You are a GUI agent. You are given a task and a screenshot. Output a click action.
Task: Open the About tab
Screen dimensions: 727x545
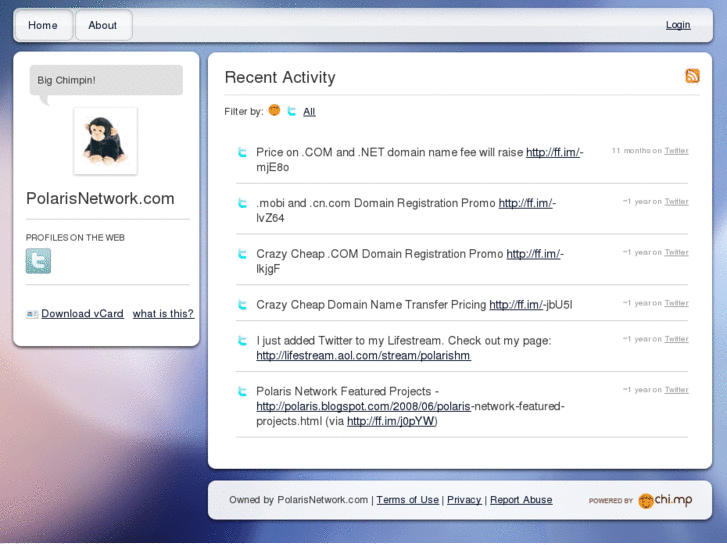point(103,25)
